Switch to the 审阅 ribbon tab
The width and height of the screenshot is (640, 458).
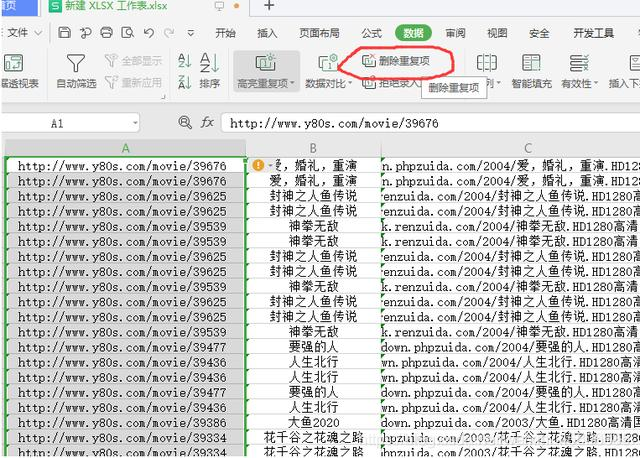point(455,33)
